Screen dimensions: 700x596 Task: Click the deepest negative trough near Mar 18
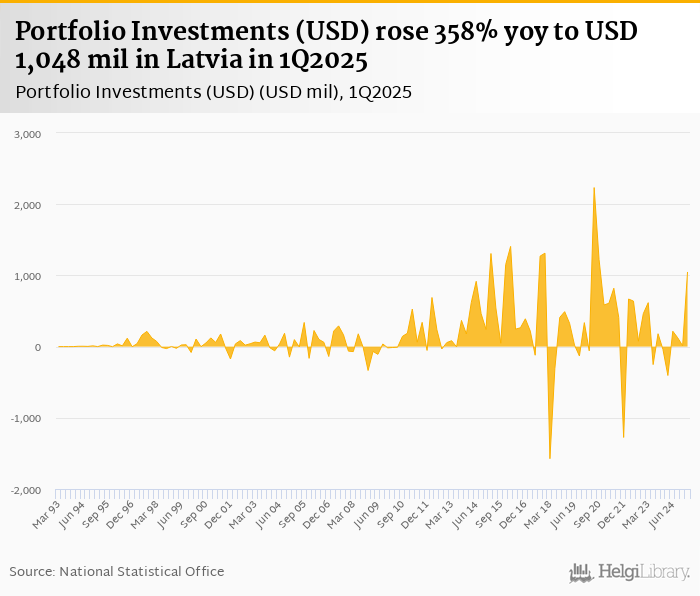(550, 457)
